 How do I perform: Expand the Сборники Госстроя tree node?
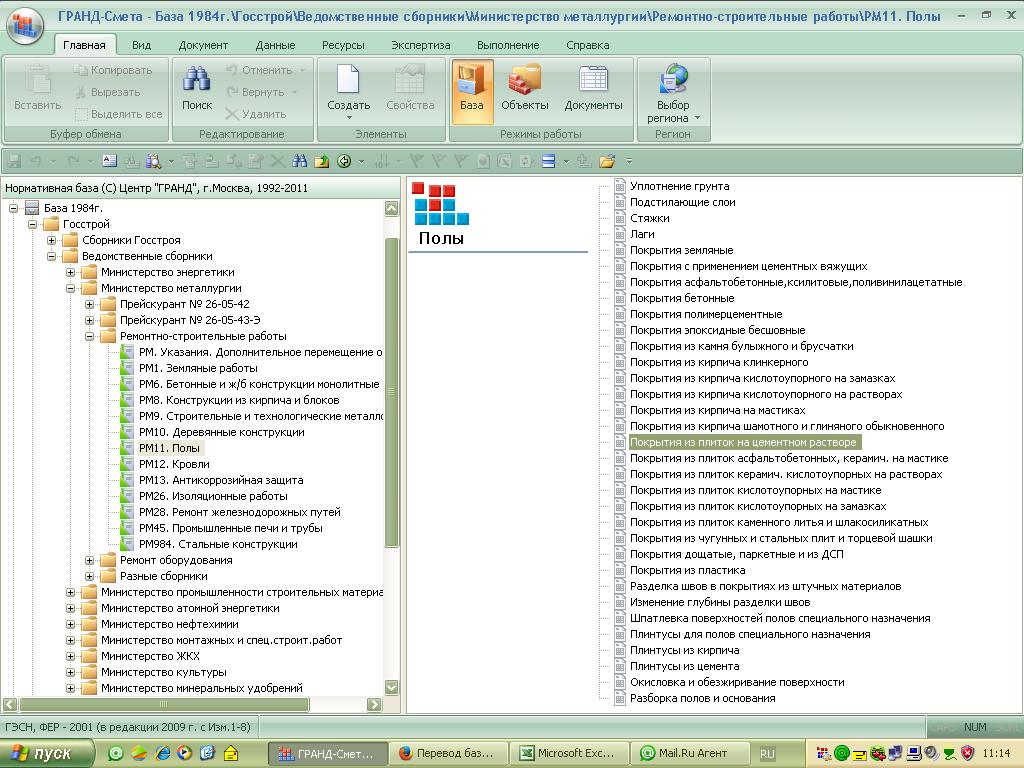tap(52, 240)
